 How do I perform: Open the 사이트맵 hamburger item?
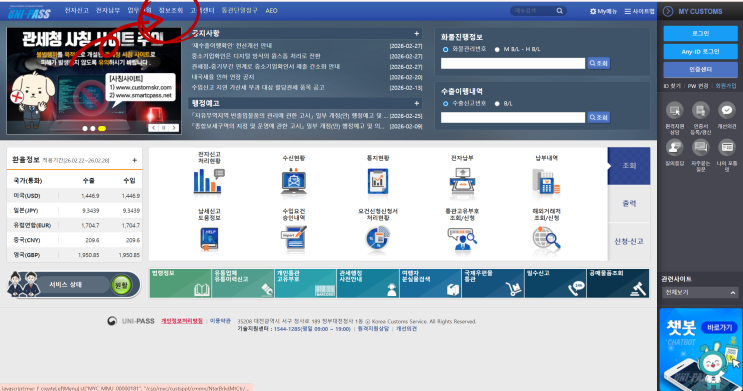[639, 11]
